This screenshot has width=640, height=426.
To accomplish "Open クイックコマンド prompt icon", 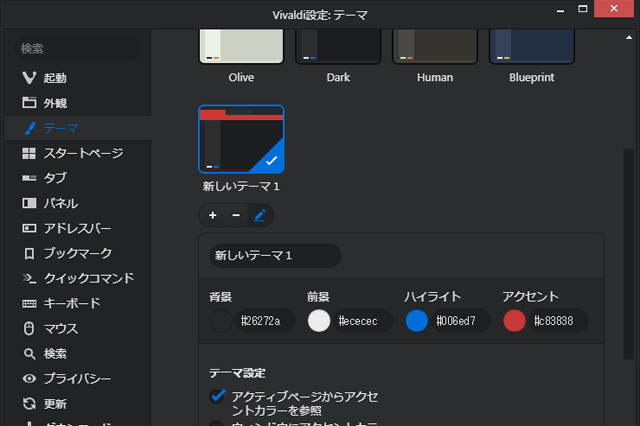I will (x=29, y=278).
